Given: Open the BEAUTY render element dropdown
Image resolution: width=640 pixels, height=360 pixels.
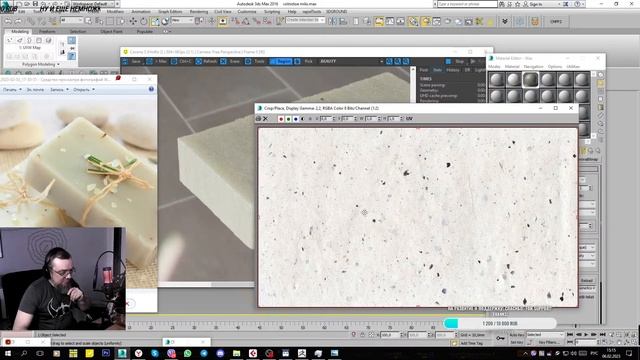Looking at the screenshot, I should (351, 61).
